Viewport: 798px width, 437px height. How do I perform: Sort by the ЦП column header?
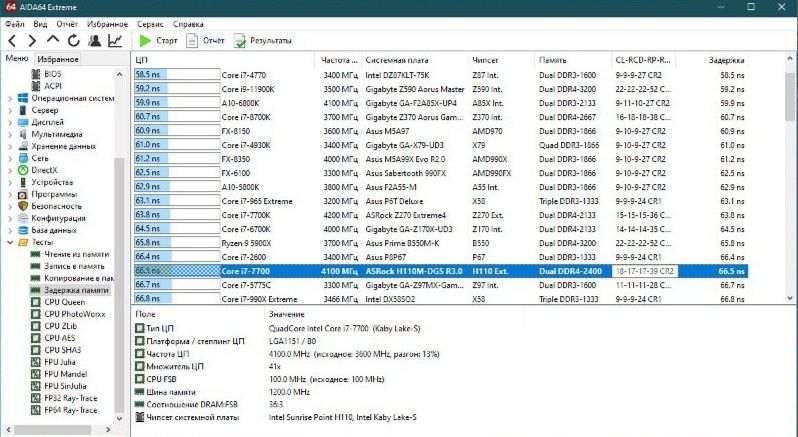click(223, 60)
